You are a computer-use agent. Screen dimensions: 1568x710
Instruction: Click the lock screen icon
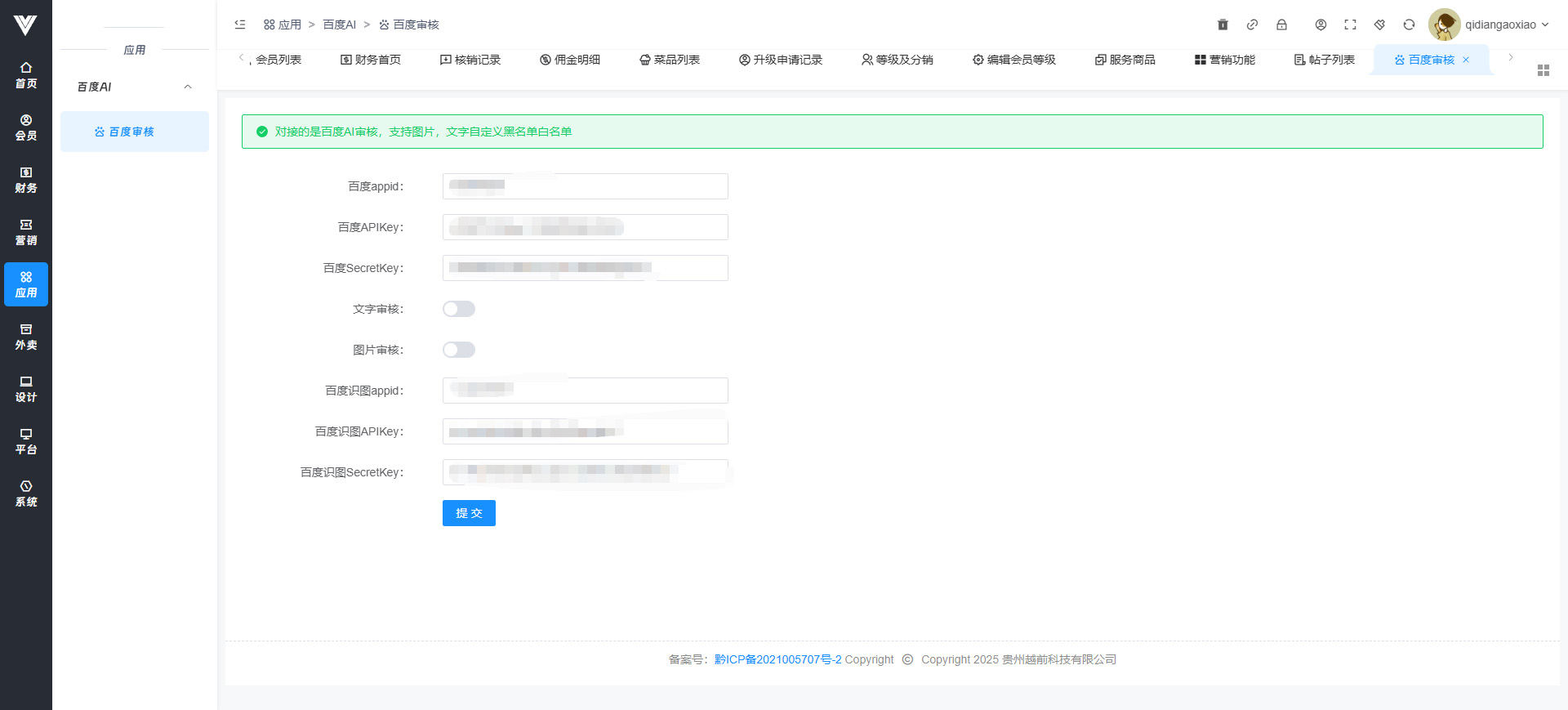1281,25
